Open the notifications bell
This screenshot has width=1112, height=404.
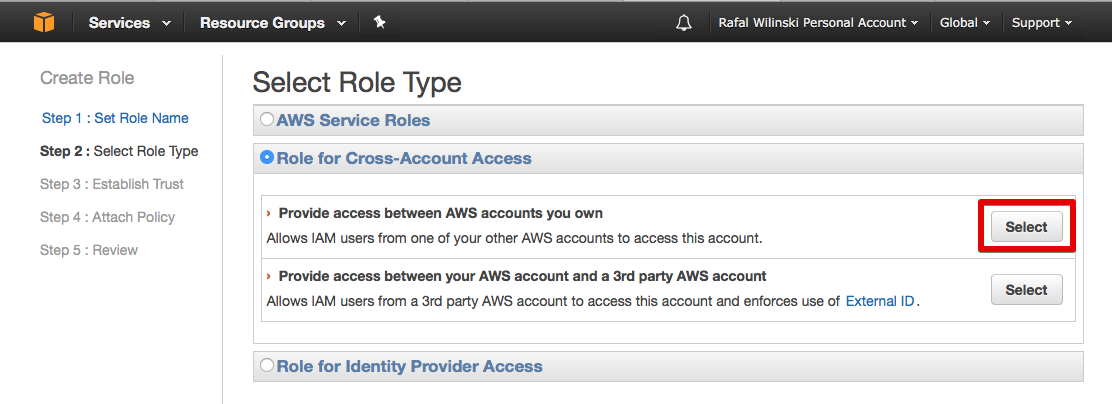point(684,22)
